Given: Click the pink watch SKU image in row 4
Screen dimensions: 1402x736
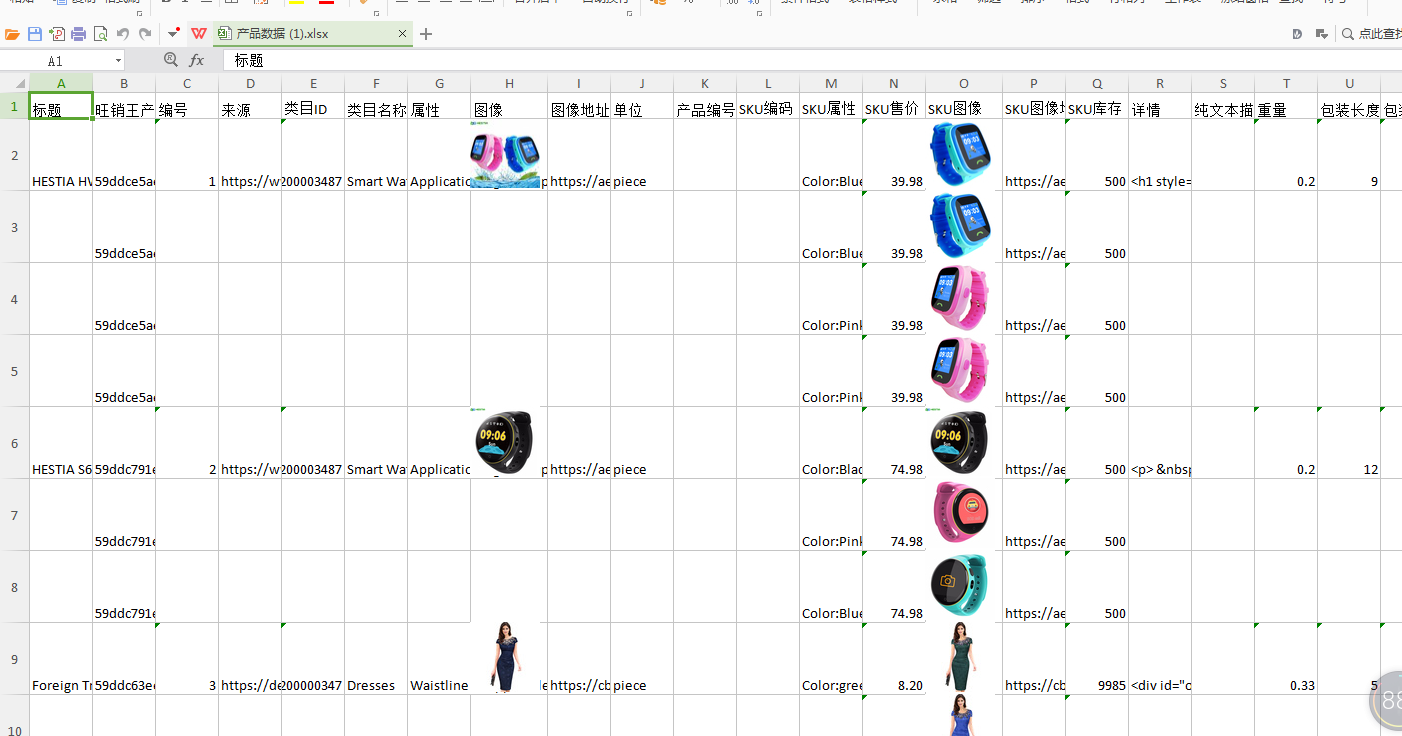Looking at the screenshot, I should [961, 298].
